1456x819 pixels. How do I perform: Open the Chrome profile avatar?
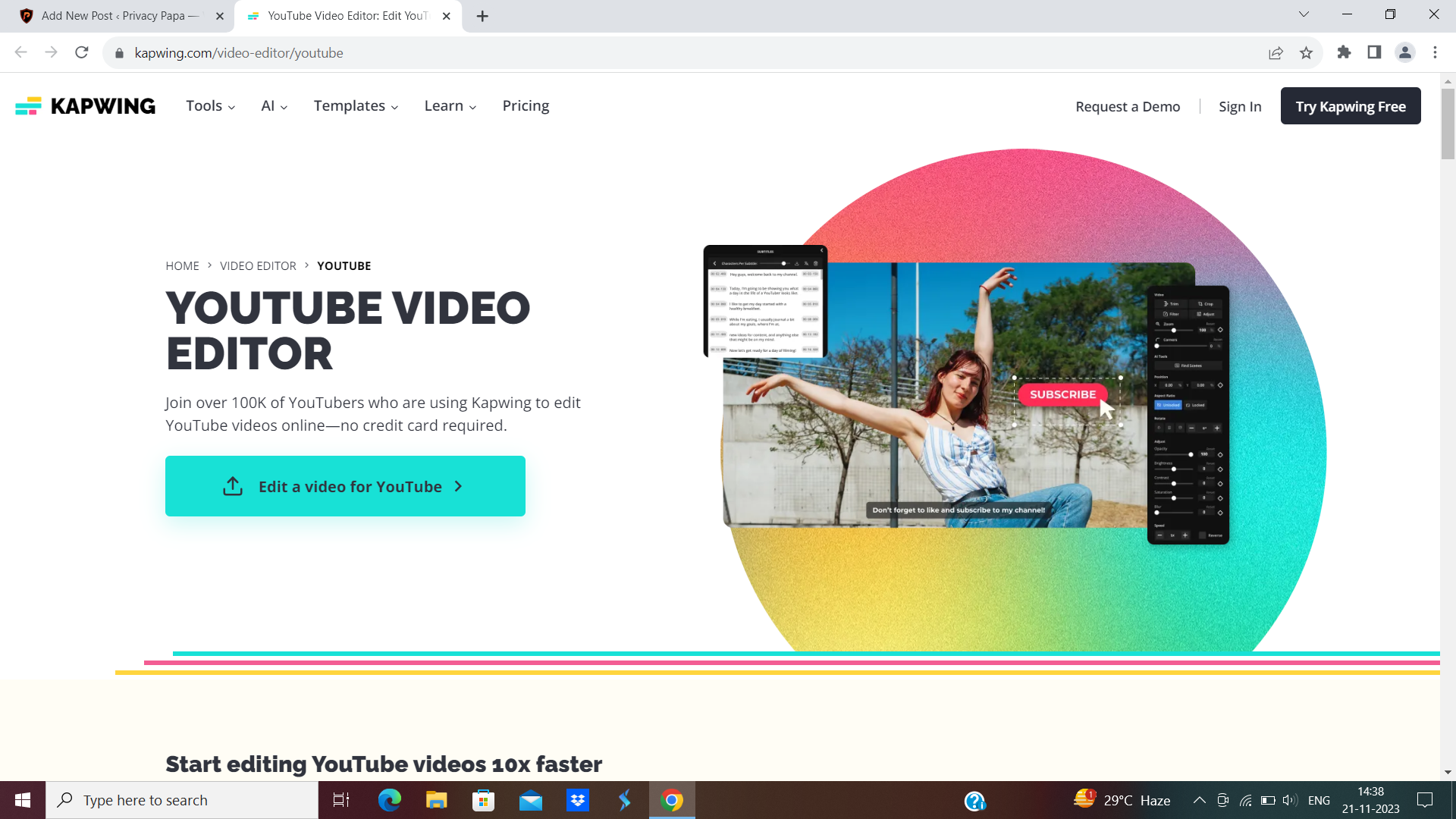(1405, 52)
